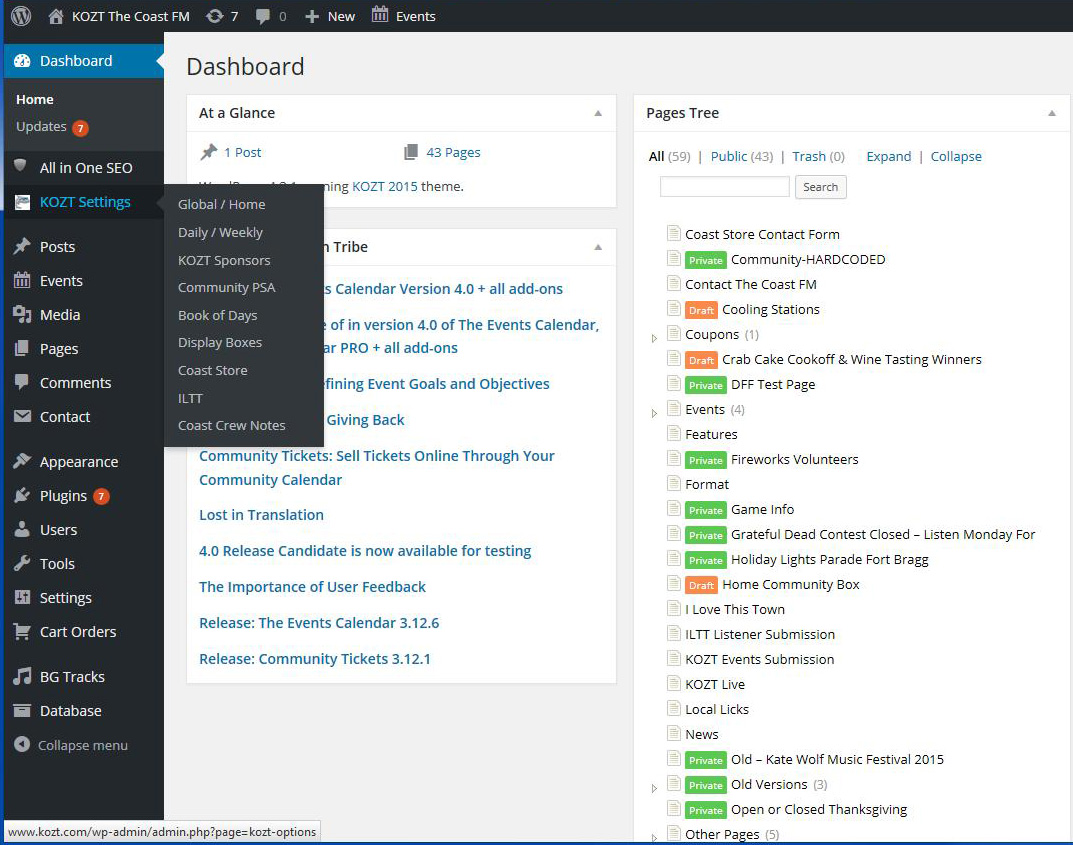
Task: Select KOZT Sponsors in submenu
Action: coord(224,260)
